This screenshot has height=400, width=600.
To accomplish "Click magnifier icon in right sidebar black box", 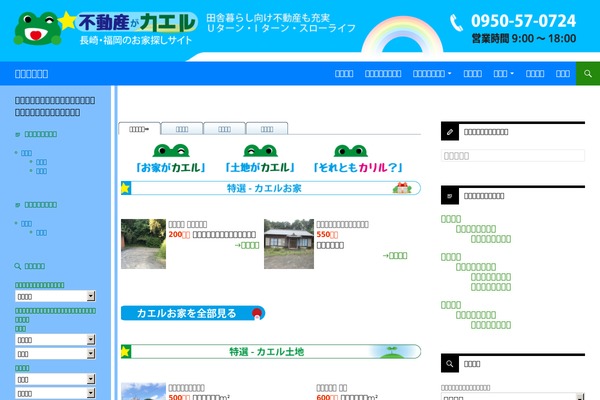I will coord(450,364).
